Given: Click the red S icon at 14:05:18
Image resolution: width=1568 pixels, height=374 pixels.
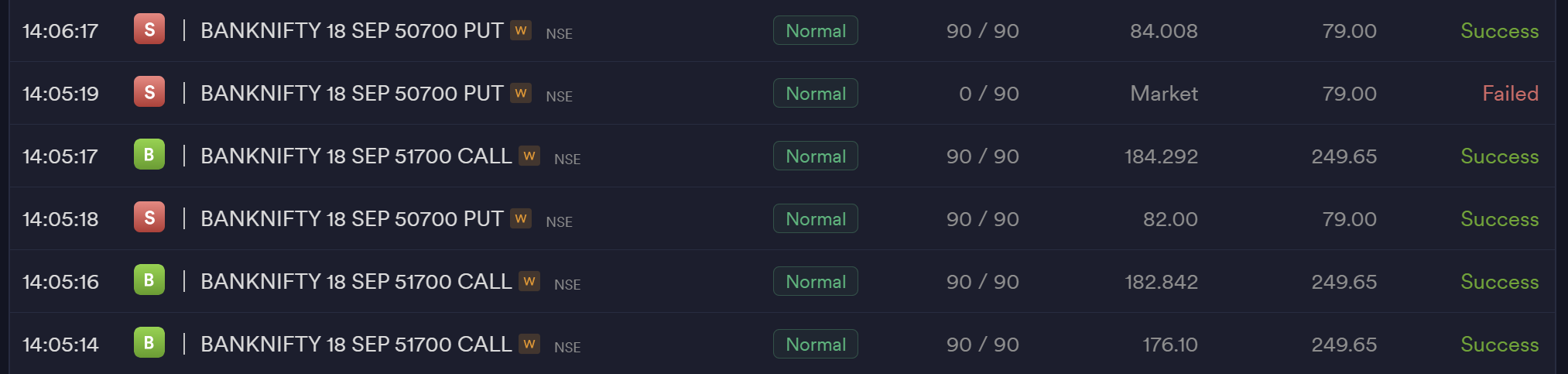Looking at the screenshot, I should [149, 218].
